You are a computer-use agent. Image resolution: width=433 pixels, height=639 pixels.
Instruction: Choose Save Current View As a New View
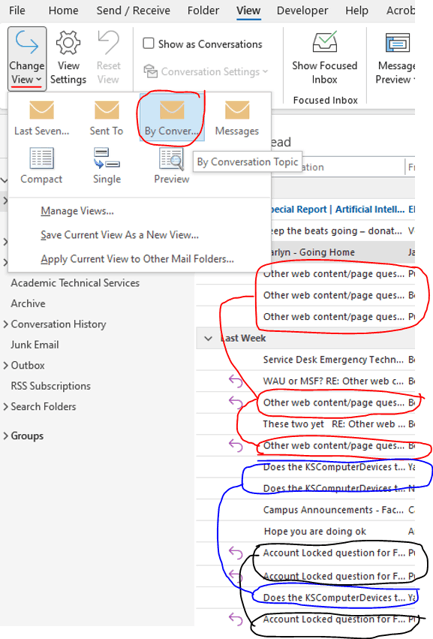click(119, 235)
